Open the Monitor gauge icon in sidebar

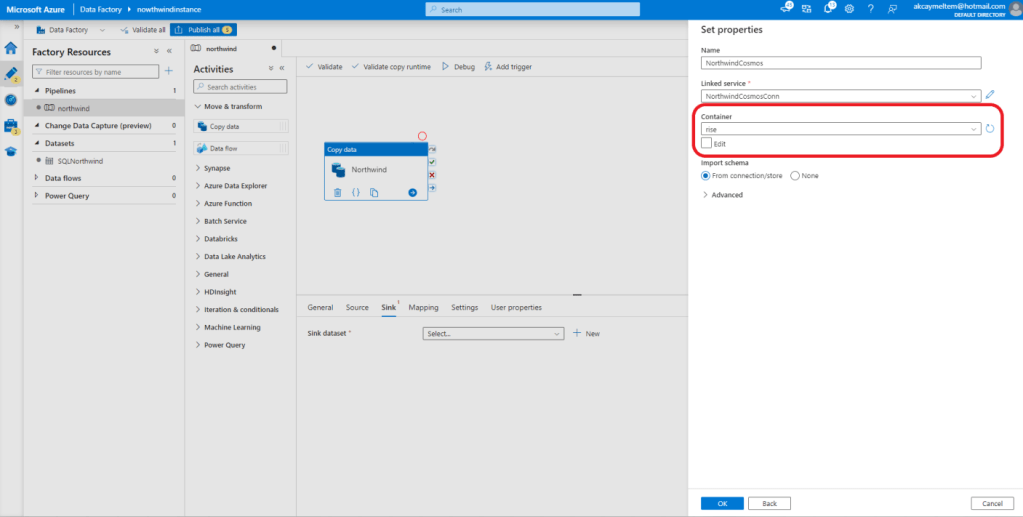tap(11, 100)
